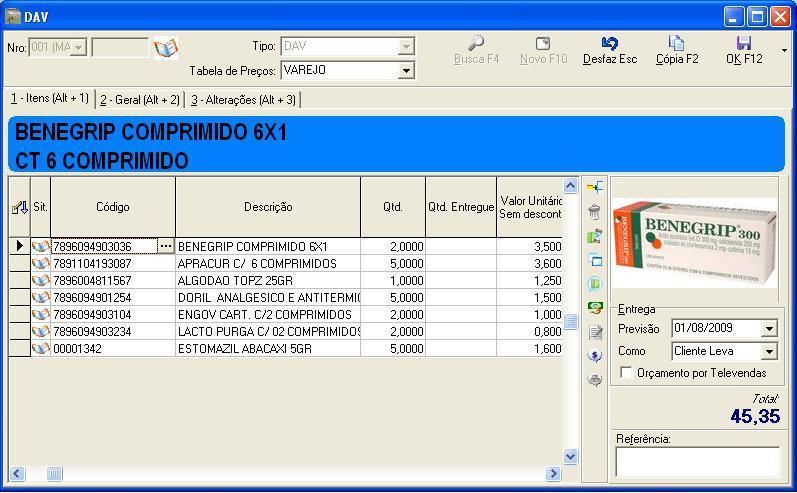
Task: Select ALGODAO TOPZ 25GR description
Action: click(x=268, y=281)
